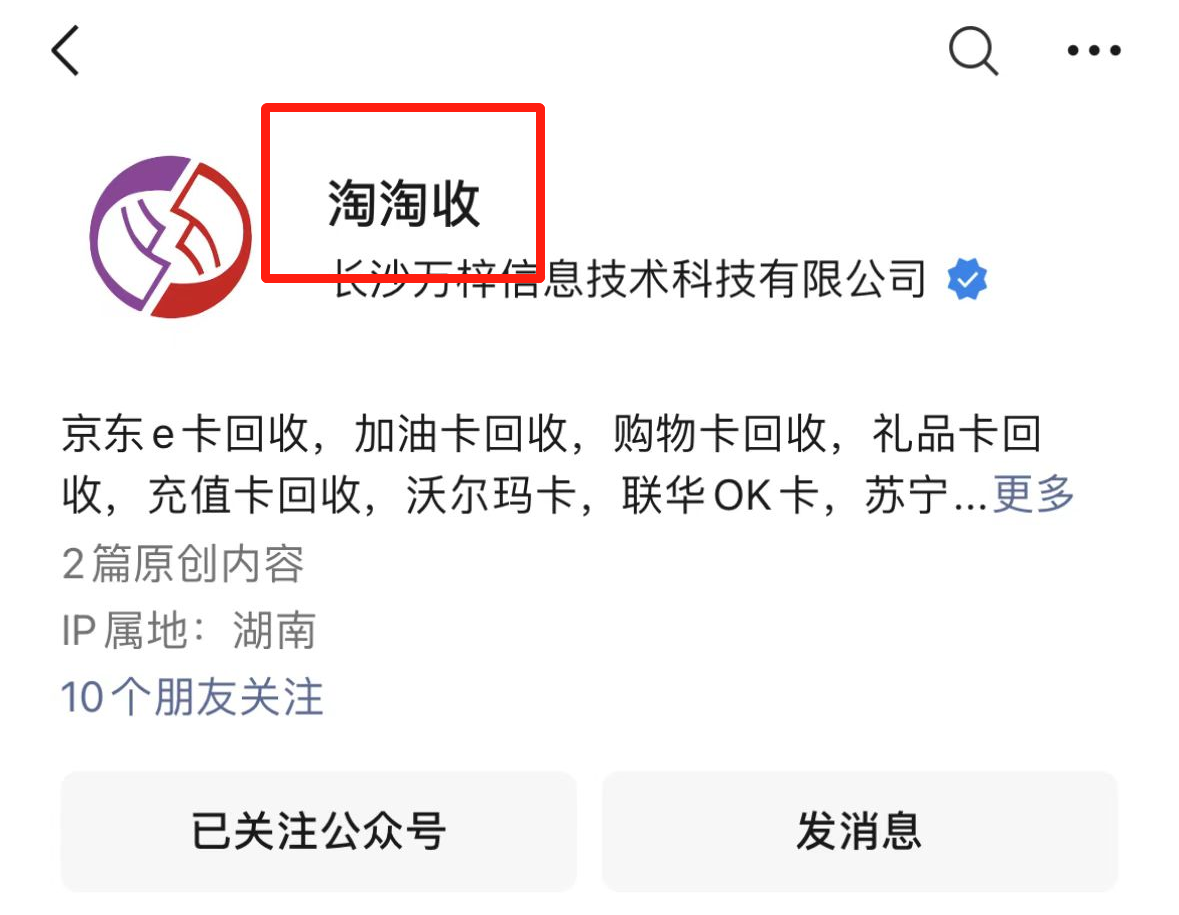Tap the blue verified badge icon
The height and width of the screenshot is (915, 1179).
point(967,279)
